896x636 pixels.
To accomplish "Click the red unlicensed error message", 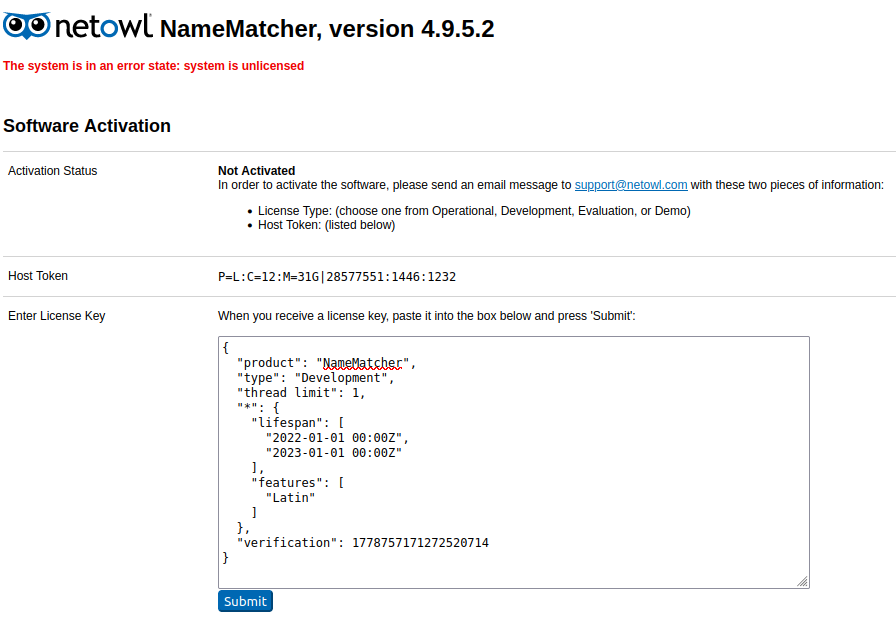I will coord(153,66).
